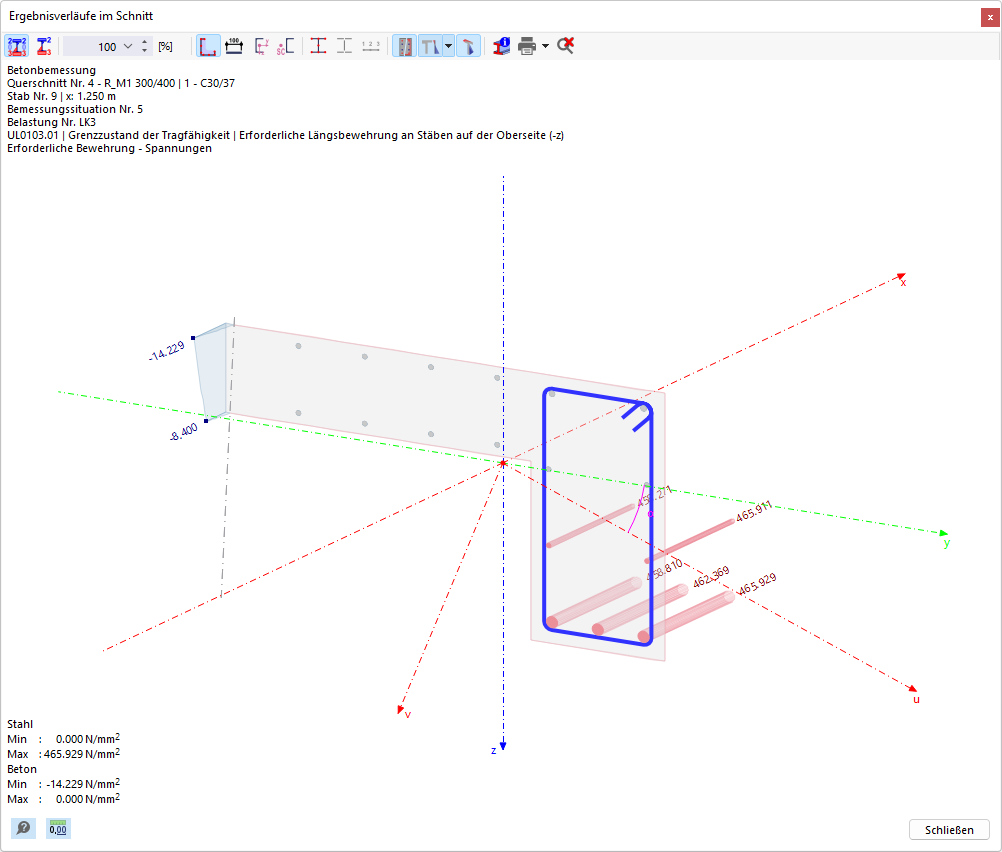
Task: Click the Stab Nr. 9 text line
Action: coord(61,96)
